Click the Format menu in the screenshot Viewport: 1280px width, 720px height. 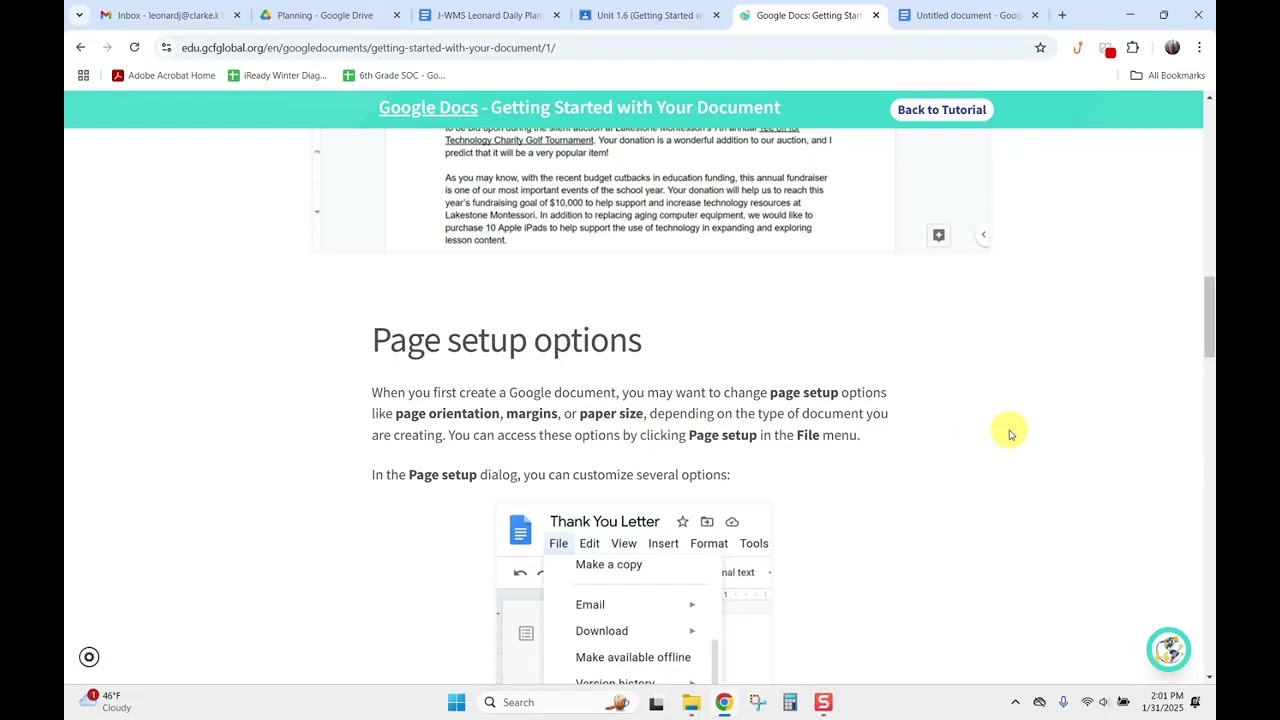point(709,544)
